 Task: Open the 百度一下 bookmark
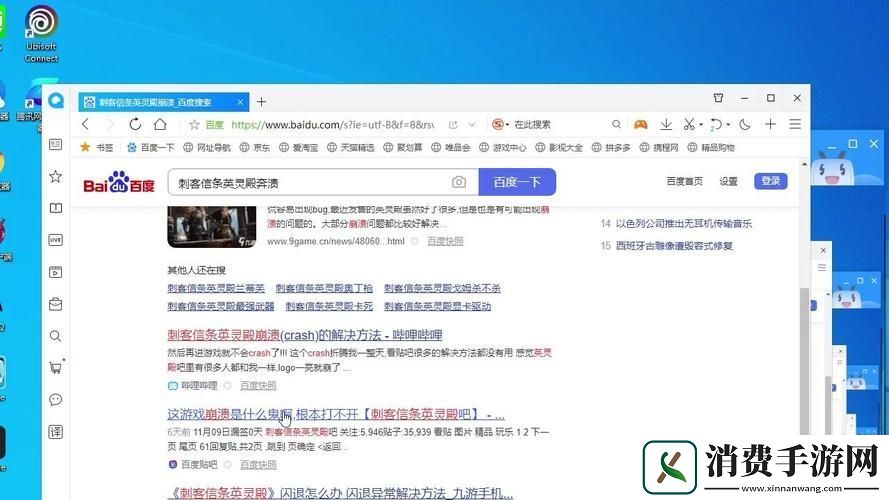pyautogui.click(x=151, y=147)
